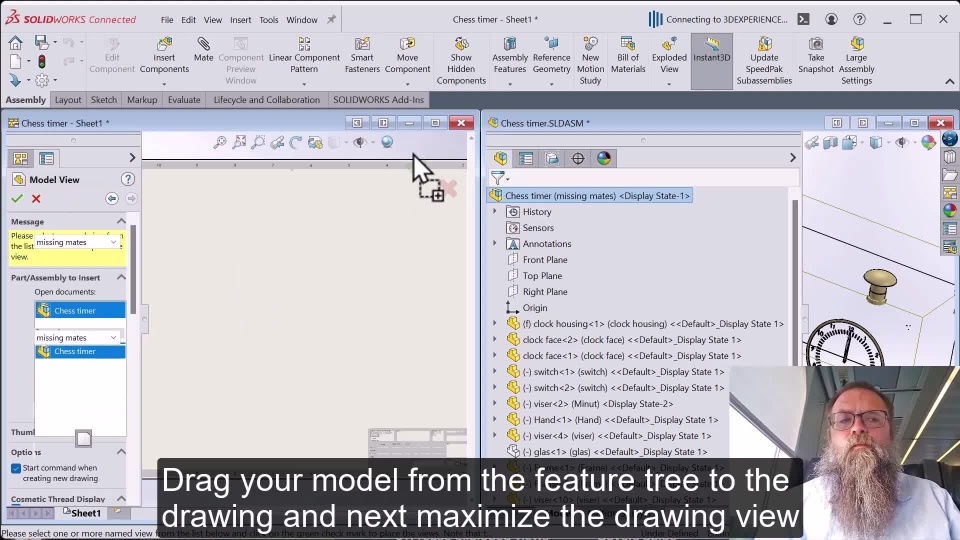Expand the clock housing<1> component
960x540 pixels.
495,323
